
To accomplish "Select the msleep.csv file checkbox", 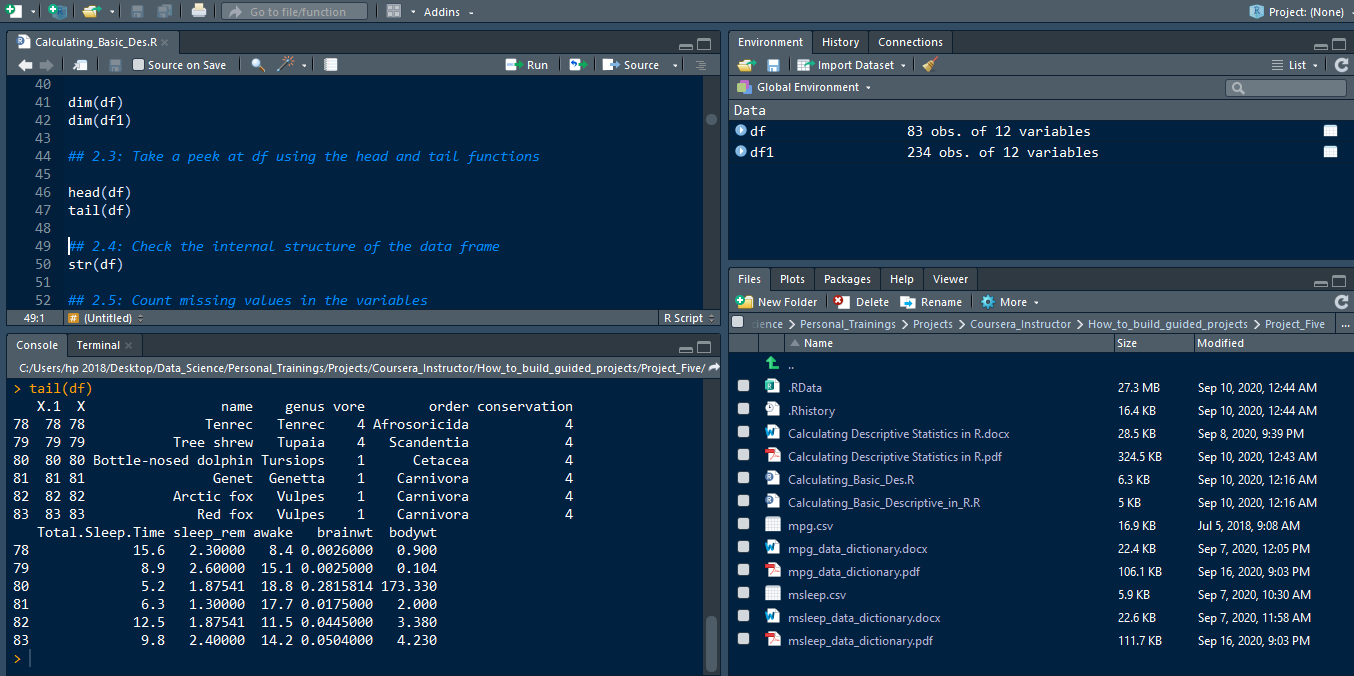I will tap(743, 594).
